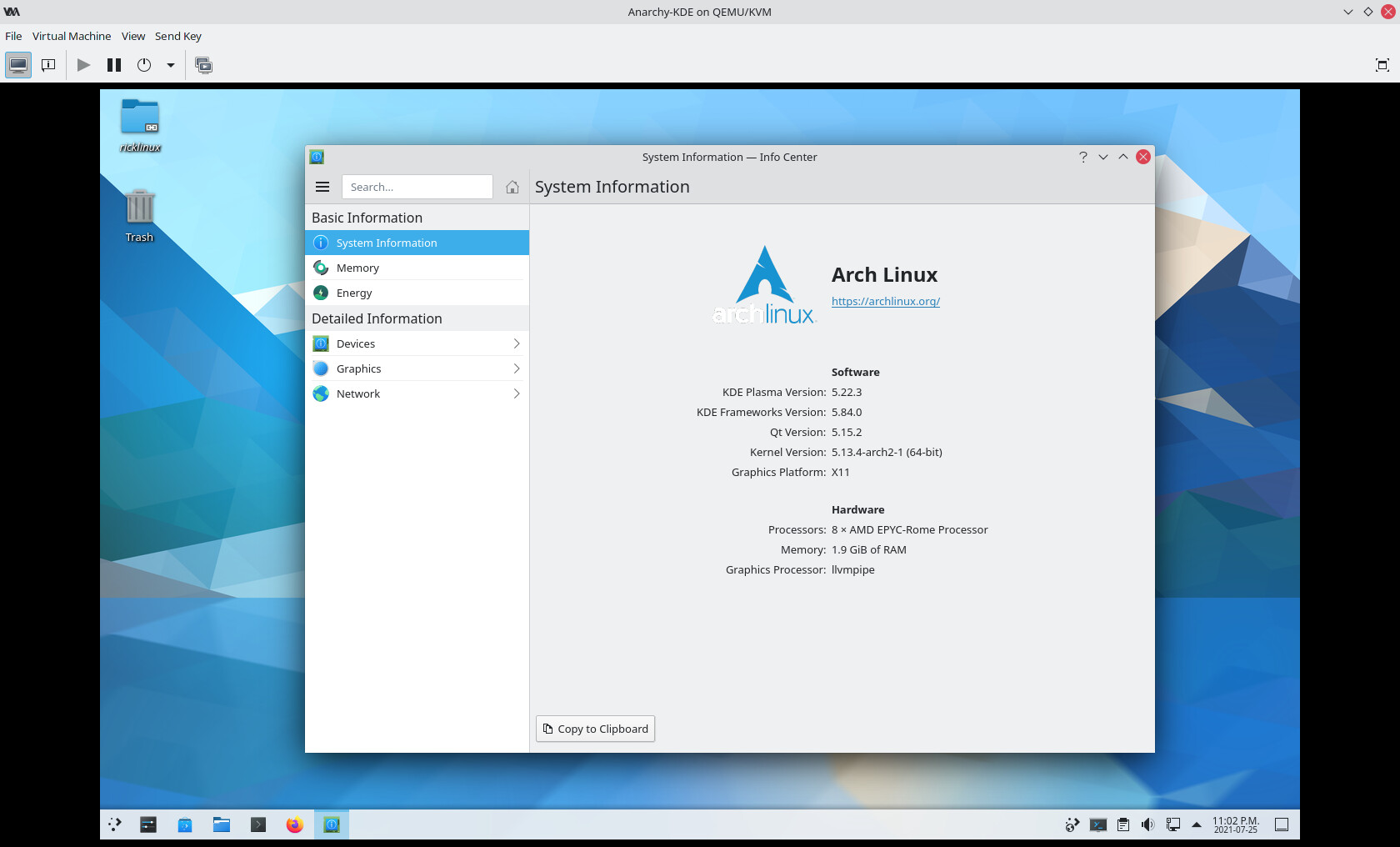Click the virt-manager logo in title bar
The height and width of the screenshot is (847, 1400).
(12, 12)
